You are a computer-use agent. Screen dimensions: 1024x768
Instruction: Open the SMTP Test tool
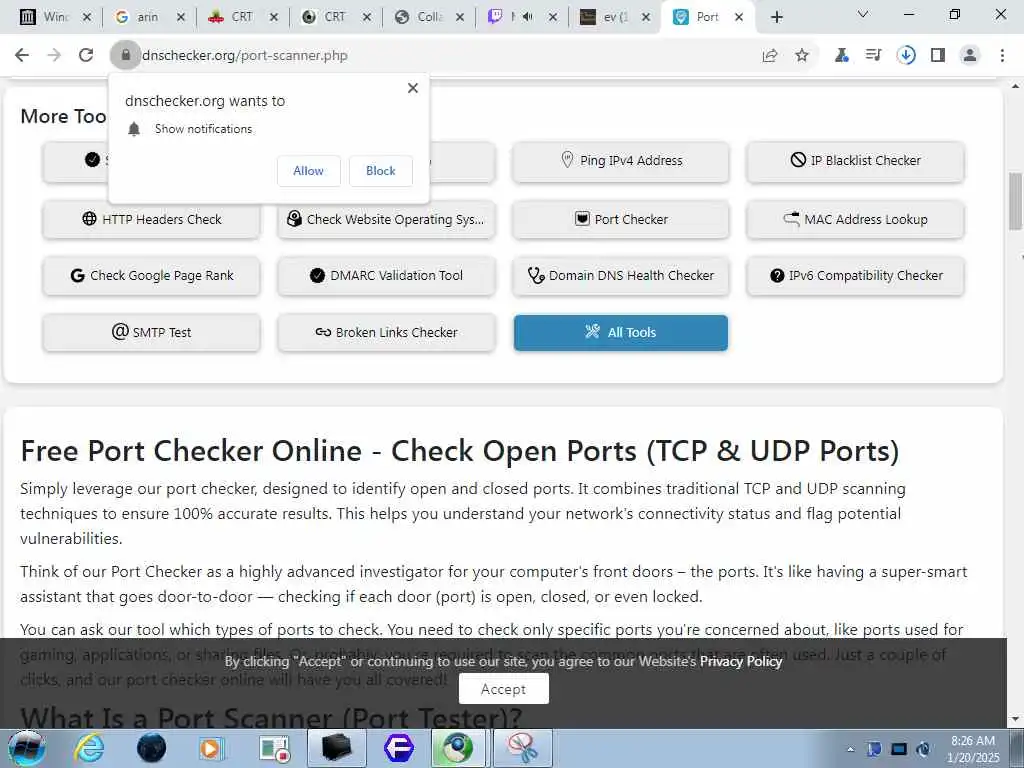(x=152, y=332)
